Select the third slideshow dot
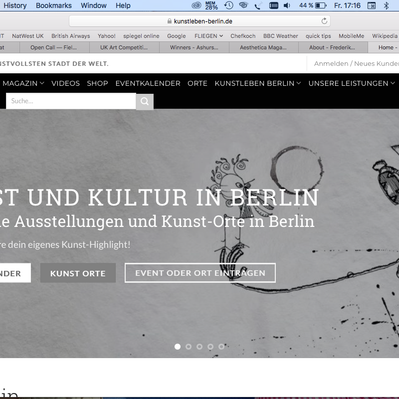 pos(199,347)
